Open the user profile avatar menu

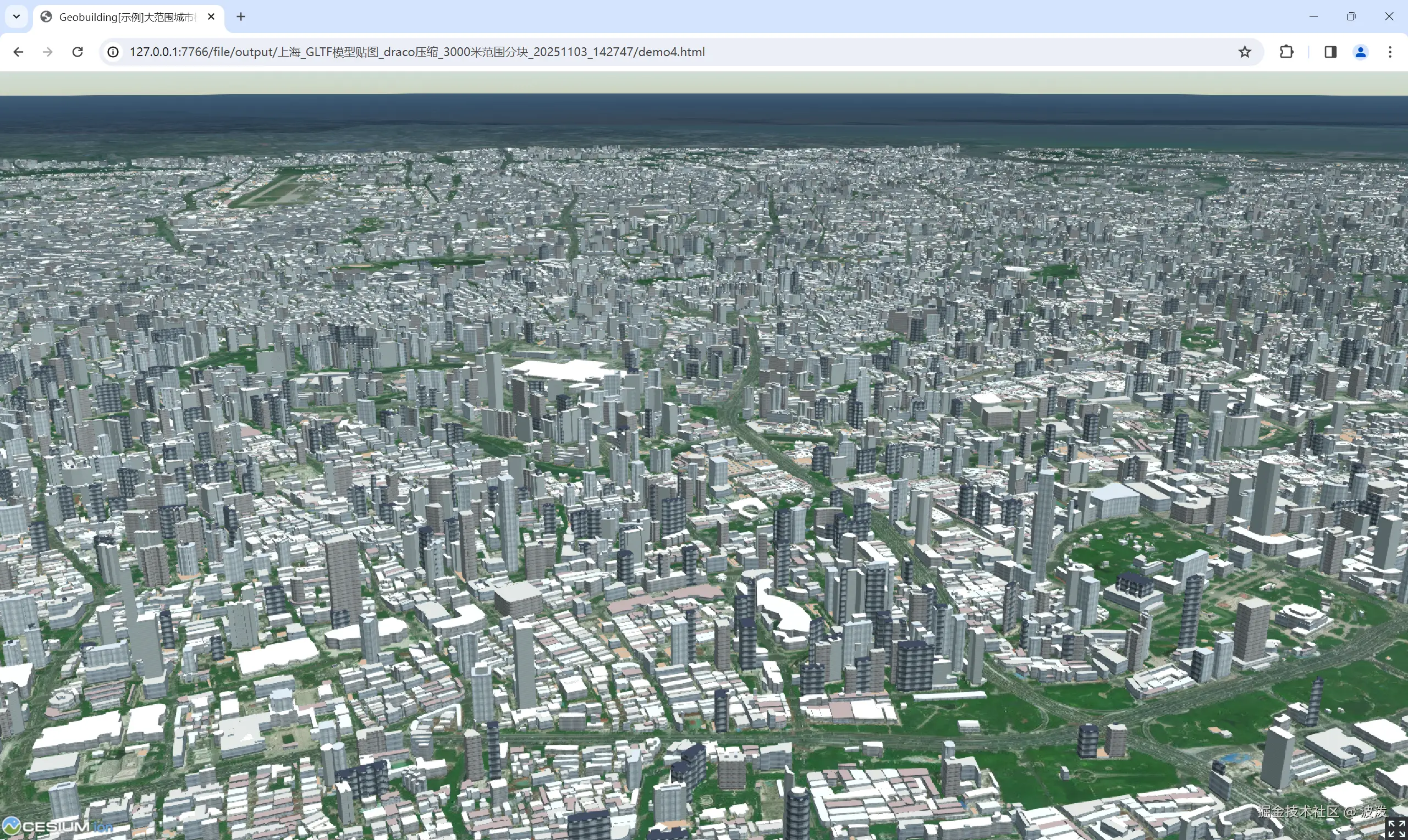click(1361, 52)
